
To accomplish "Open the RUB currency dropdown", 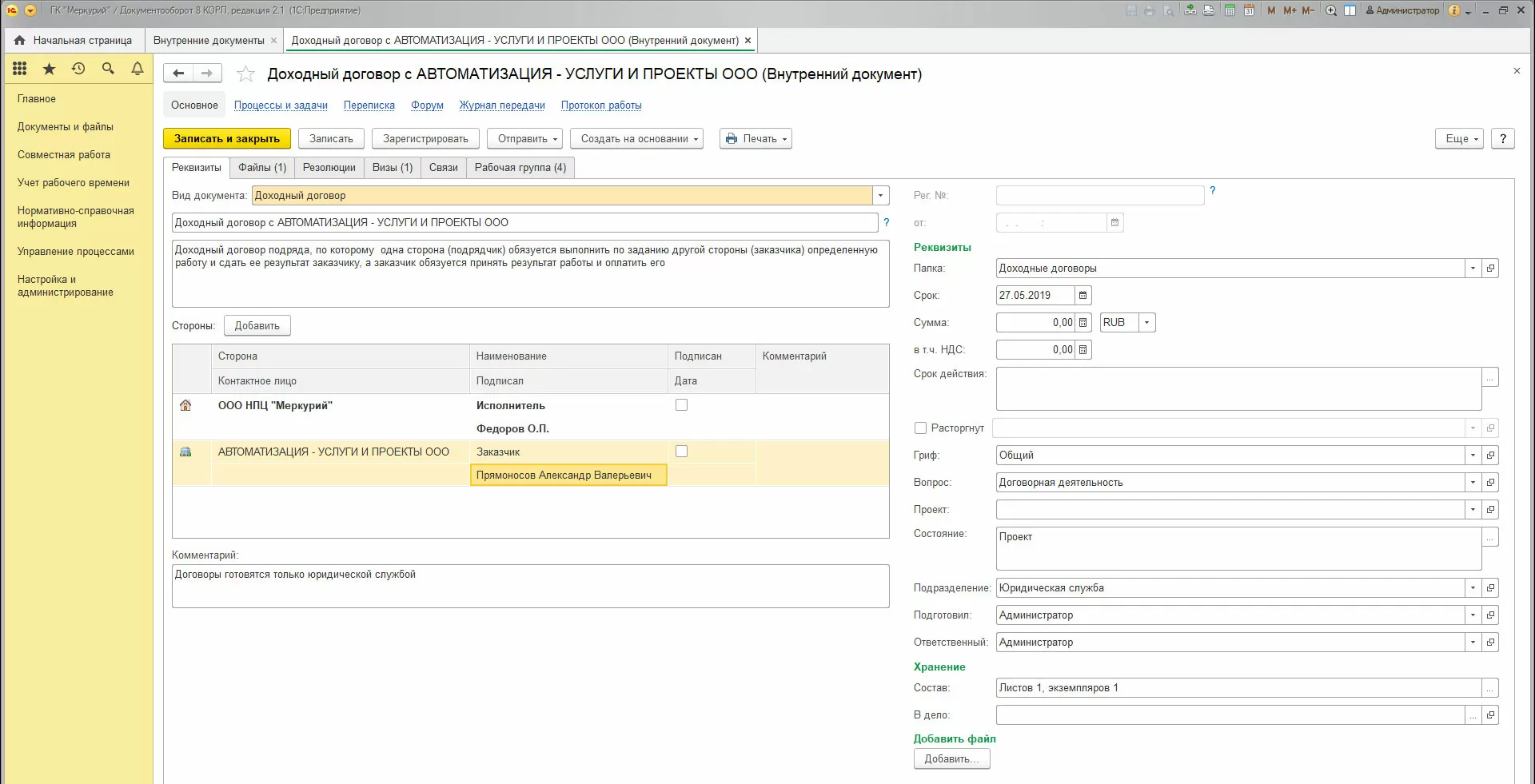I will [1146, 323].
